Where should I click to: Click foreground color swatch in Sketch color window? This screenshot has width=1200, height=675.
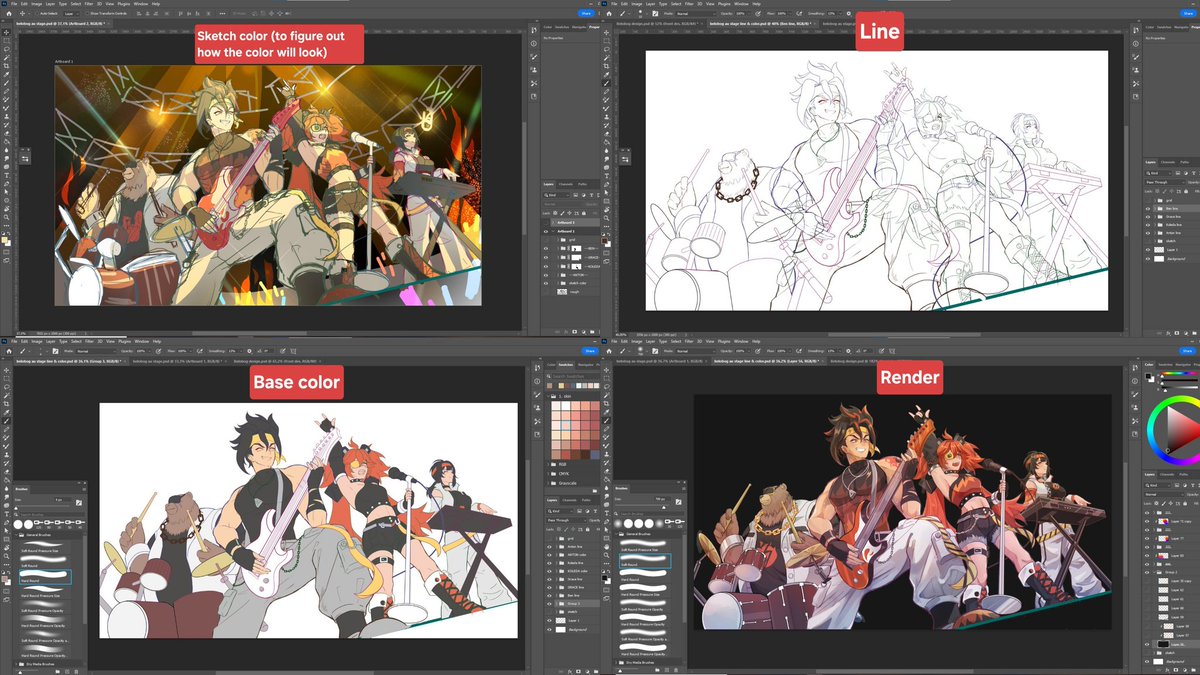point(4,240)
